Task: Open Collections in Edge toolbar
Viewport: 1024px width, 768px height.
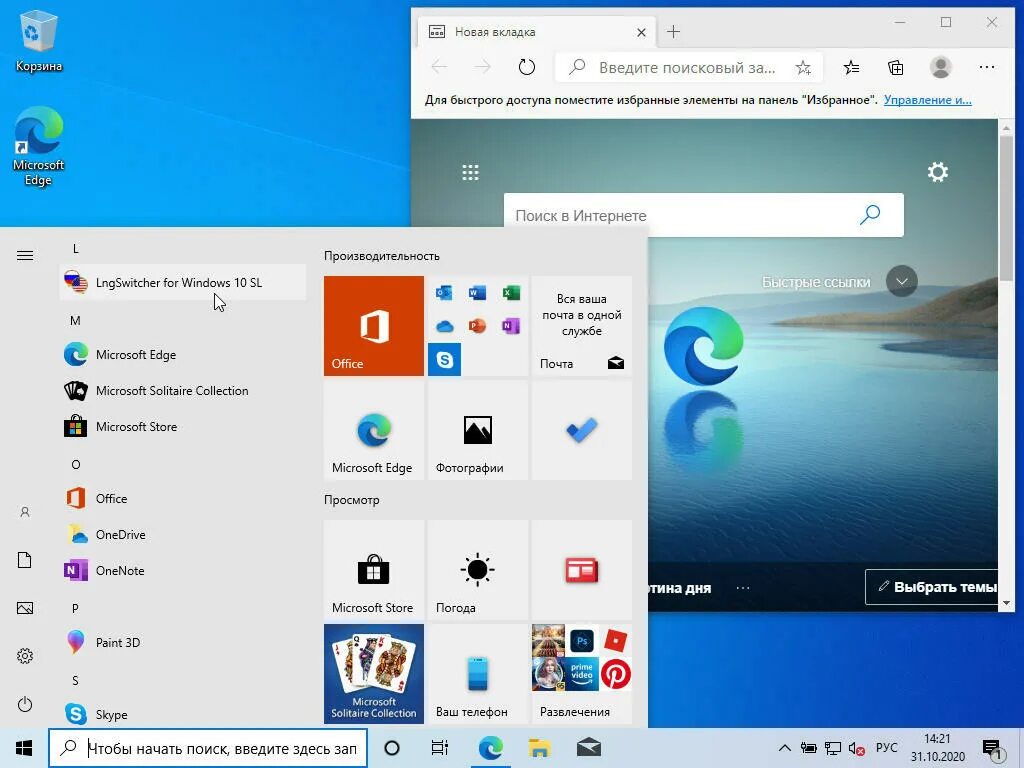Action: tap(896, 67)
